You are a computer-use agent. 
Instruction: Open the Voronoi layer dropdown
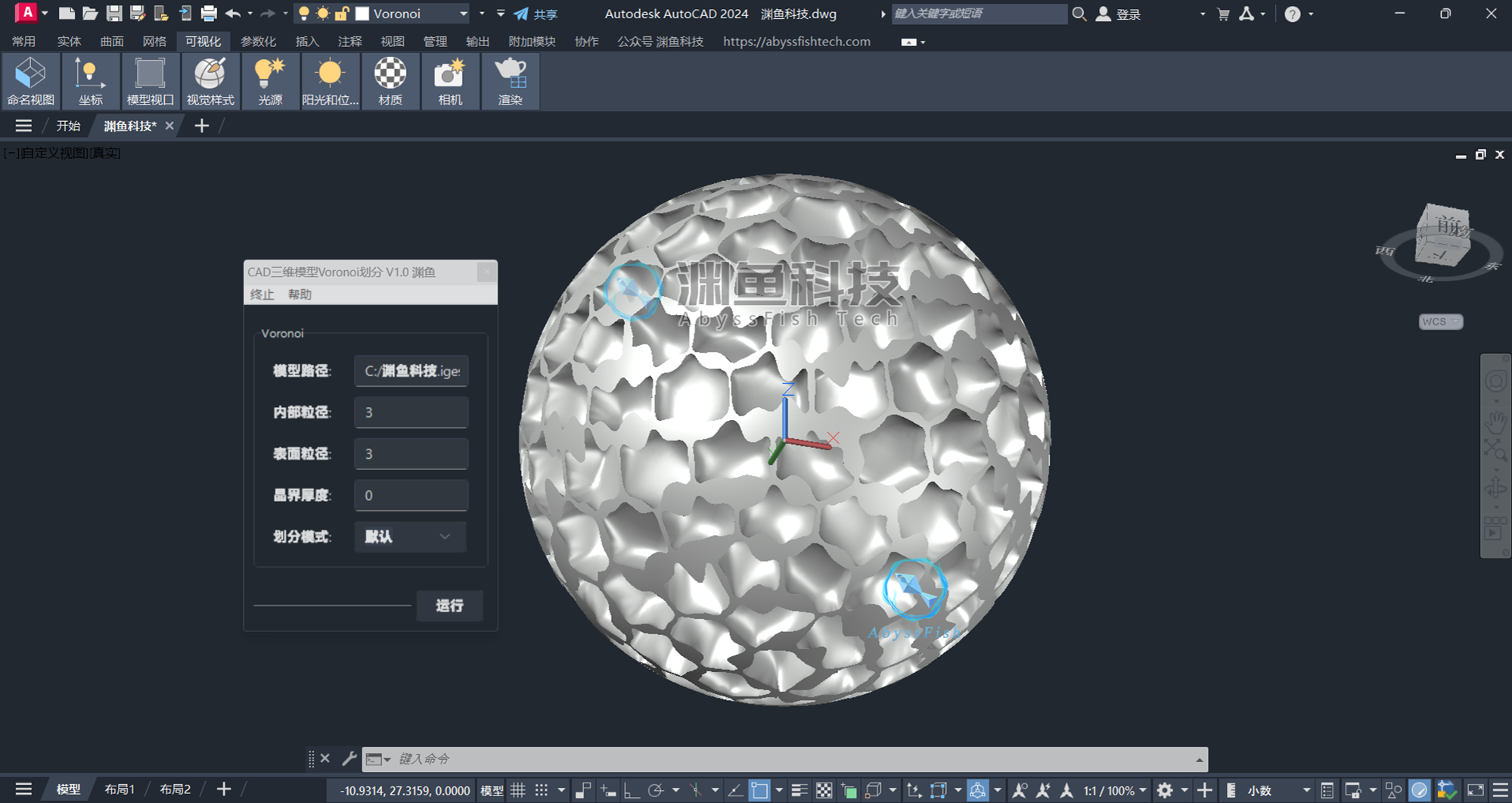[x=464, y=14]
